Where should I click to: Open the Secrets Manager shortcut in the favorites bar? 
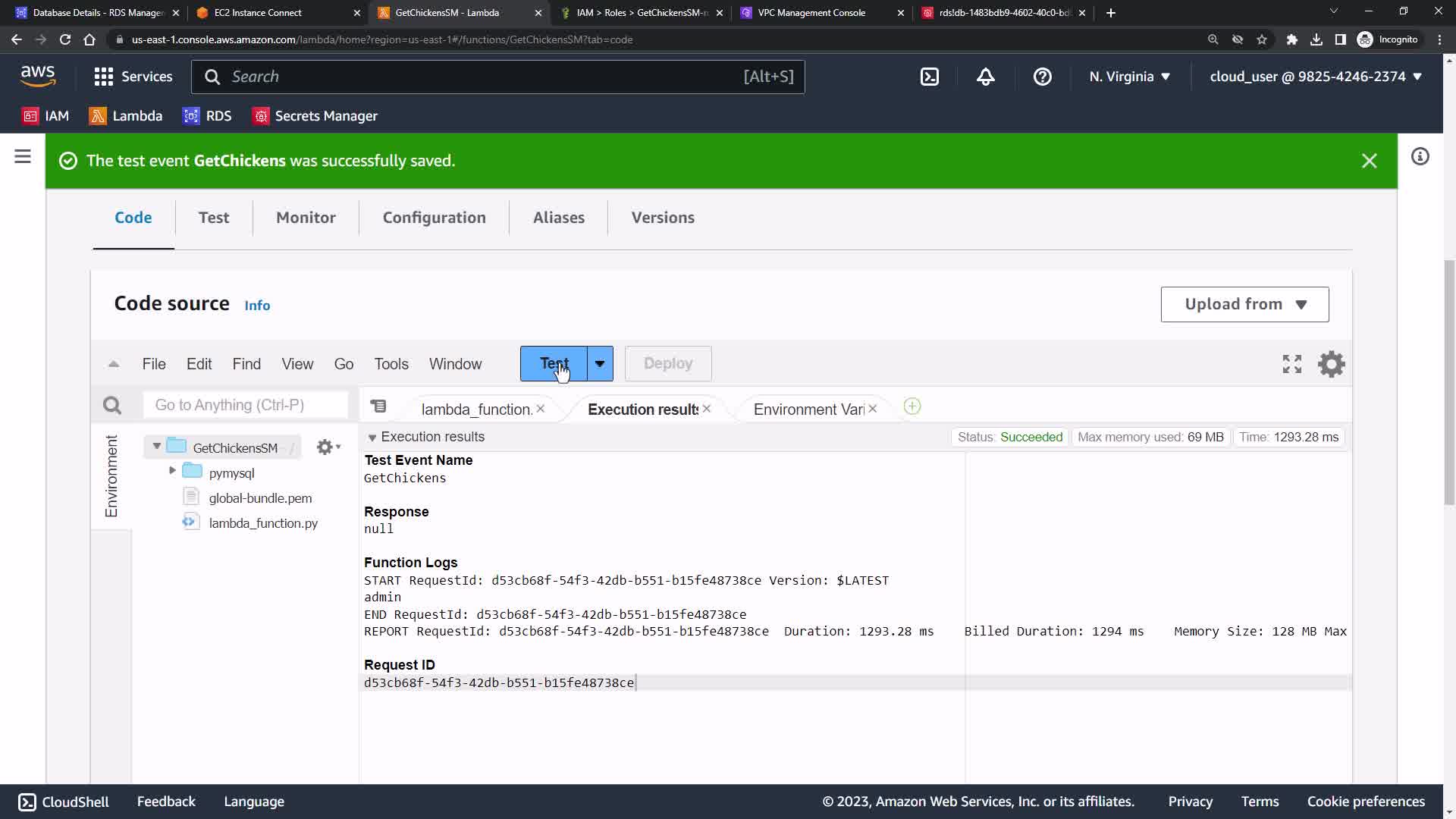[315, 116]
